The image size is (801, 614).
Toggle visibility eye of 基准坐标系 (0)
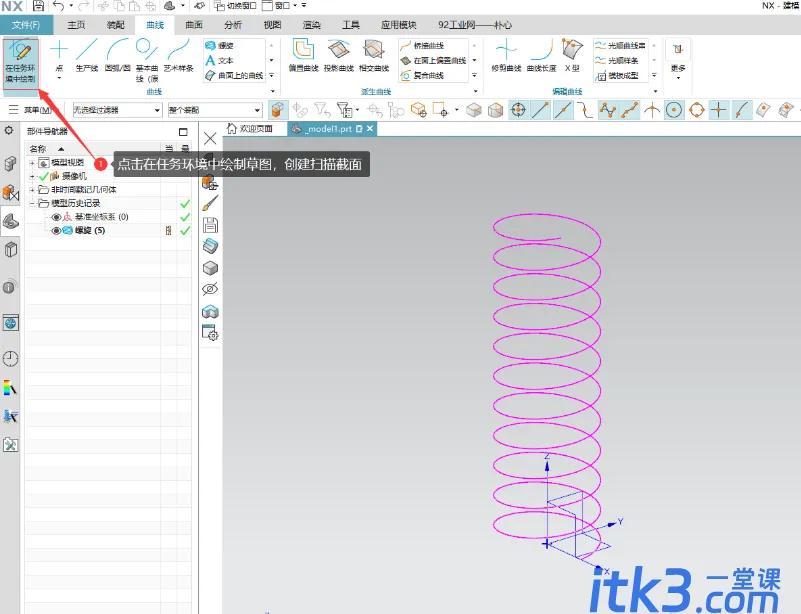point(56,217)
